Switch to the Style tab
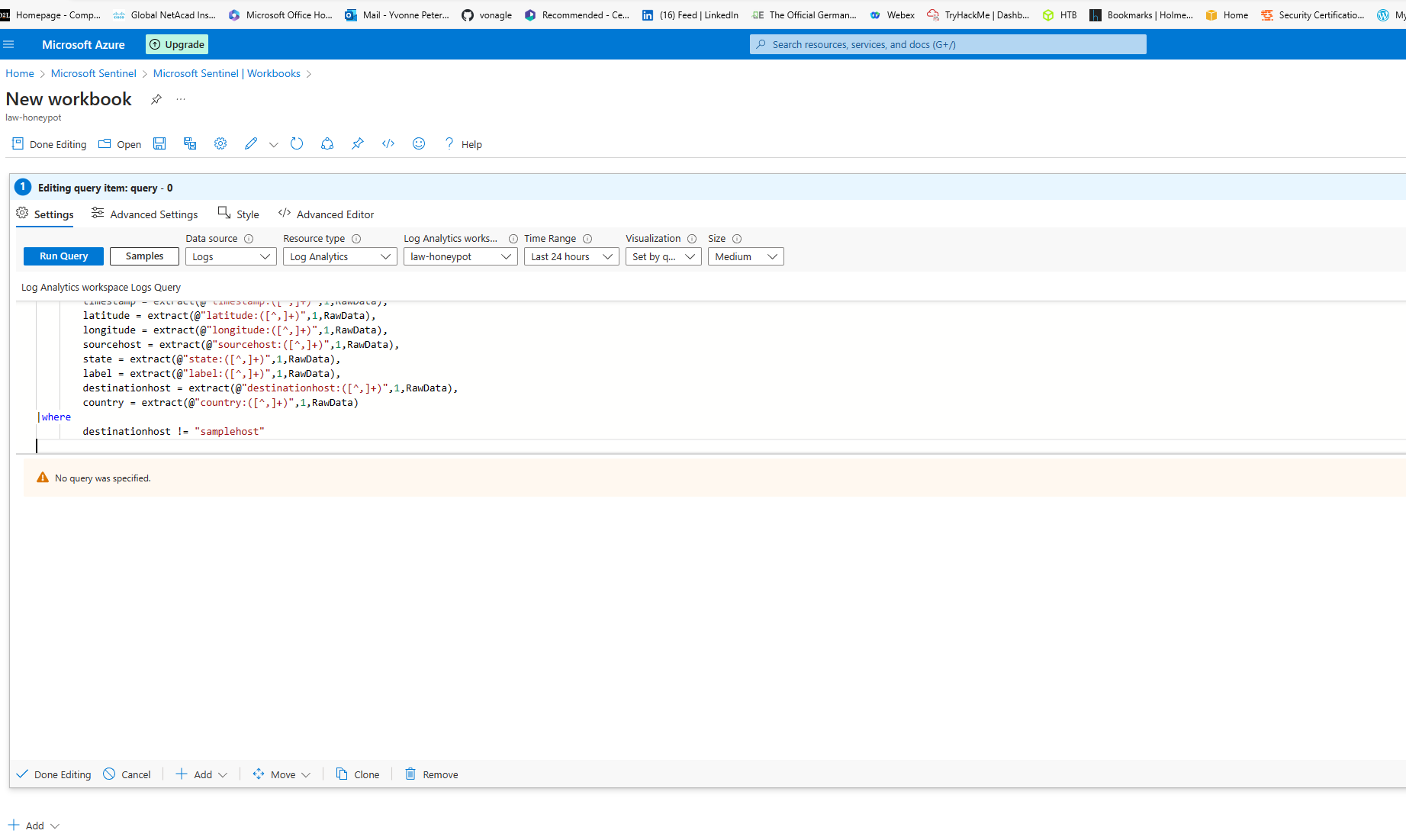The image size is (1406, 840). point(239,214)
